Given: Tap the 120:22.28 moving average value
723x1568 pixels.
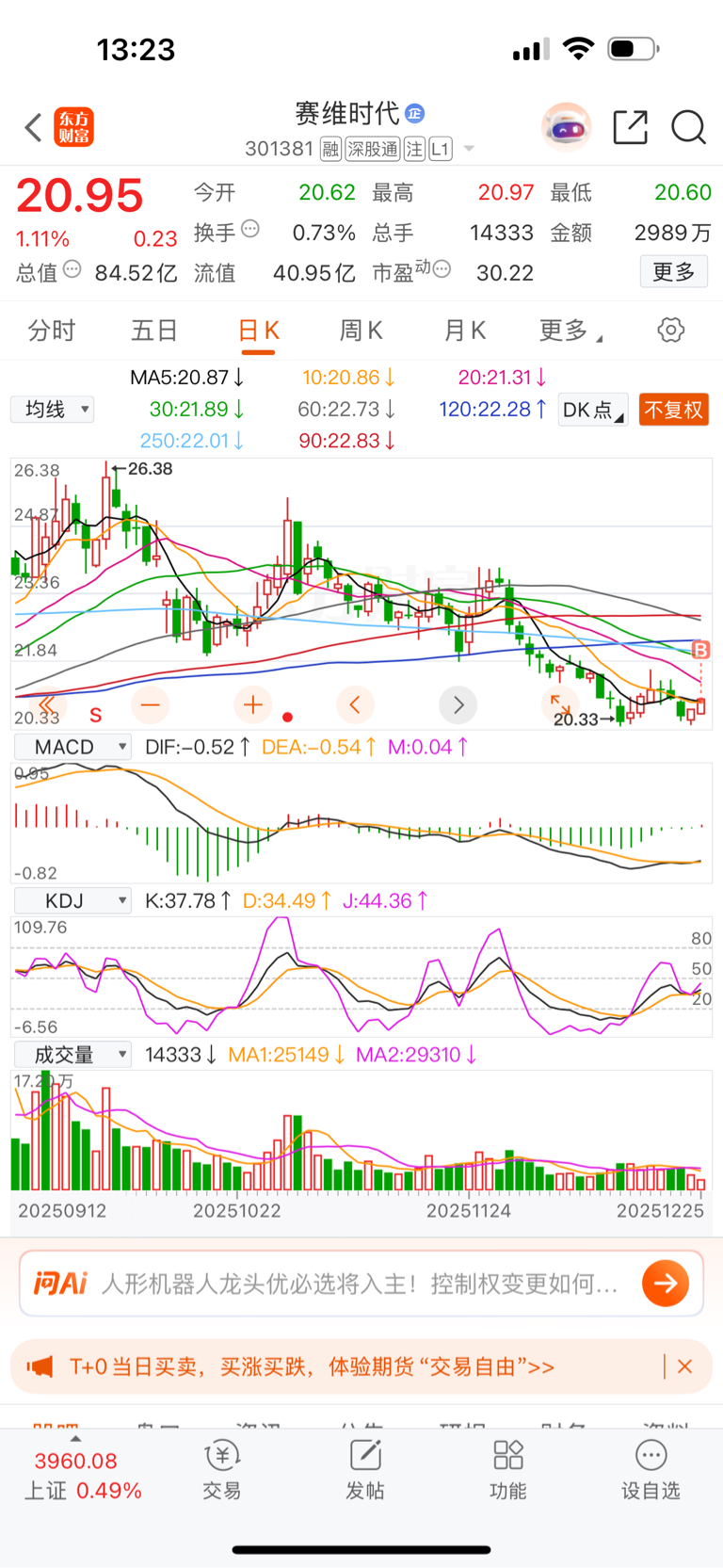Looking at the screenshot, I should (x=493, y=410).
